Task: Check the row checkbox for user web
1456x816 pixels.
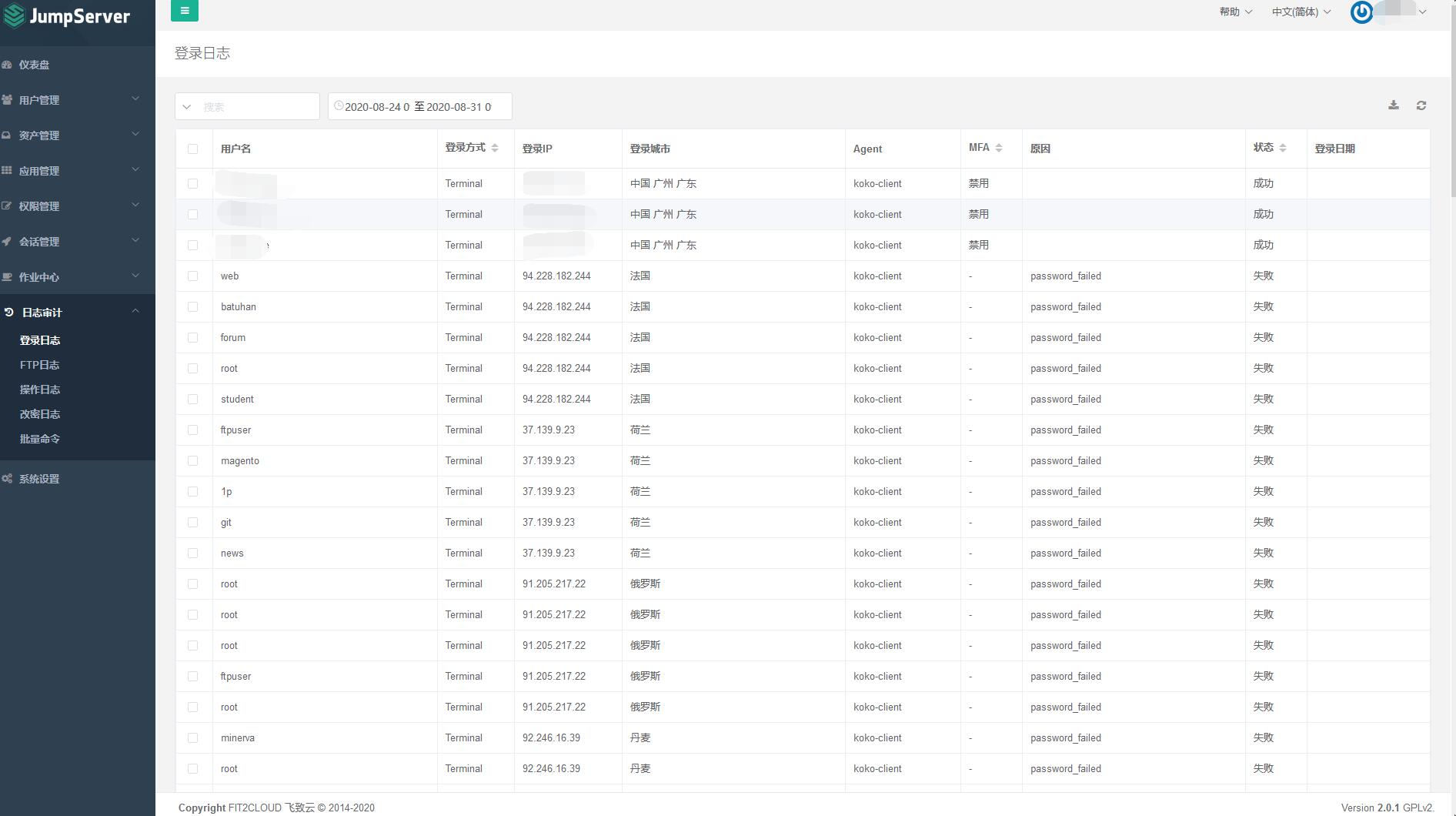Action: click(x=192, y=276)
